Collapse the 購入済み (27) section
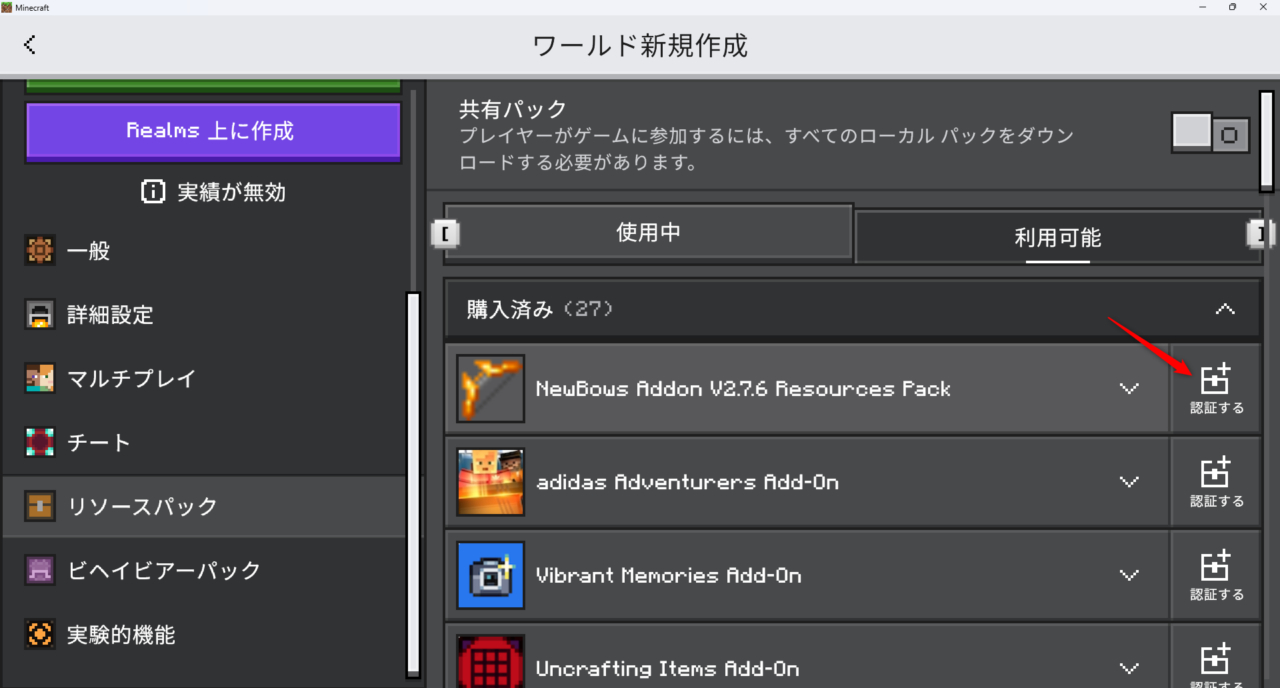The image size is (1280, 688). 1225,310
